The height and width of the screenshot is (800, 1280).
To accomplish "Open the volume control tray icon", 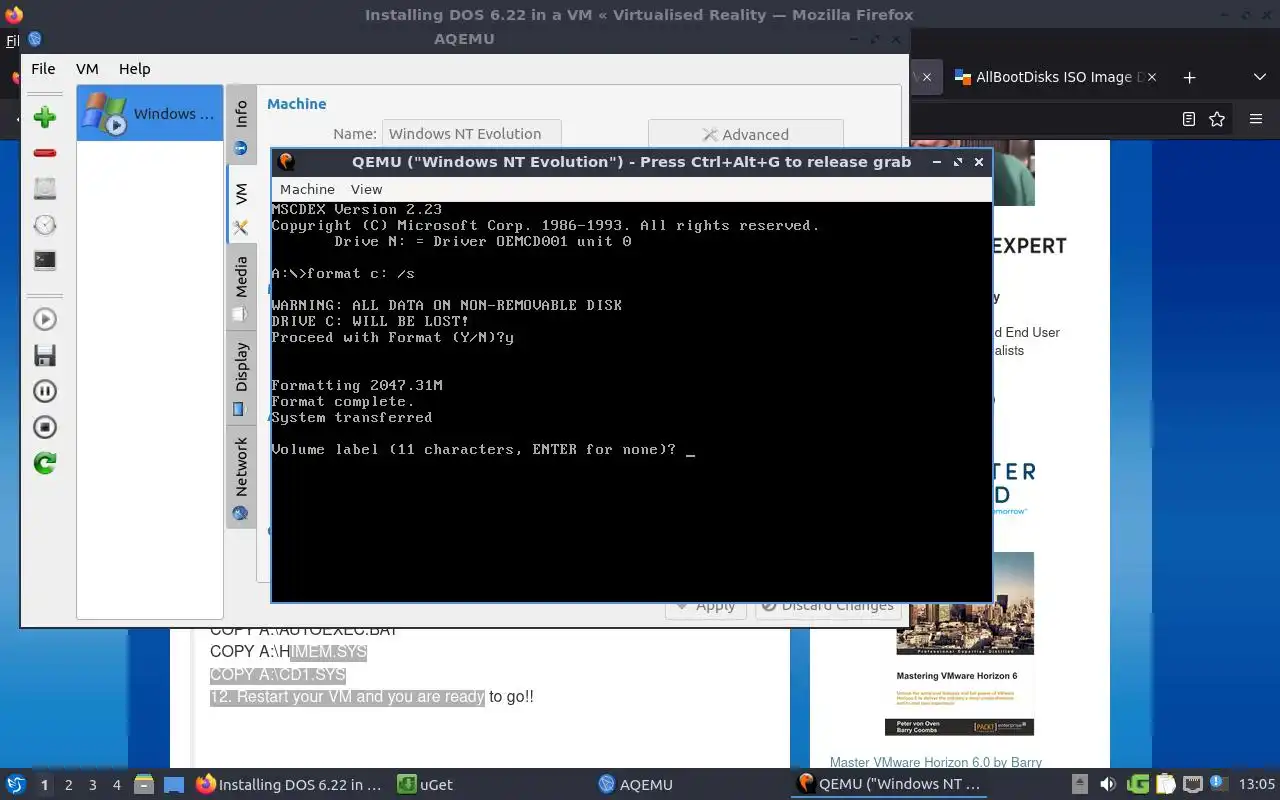I will pos(1107,785).
